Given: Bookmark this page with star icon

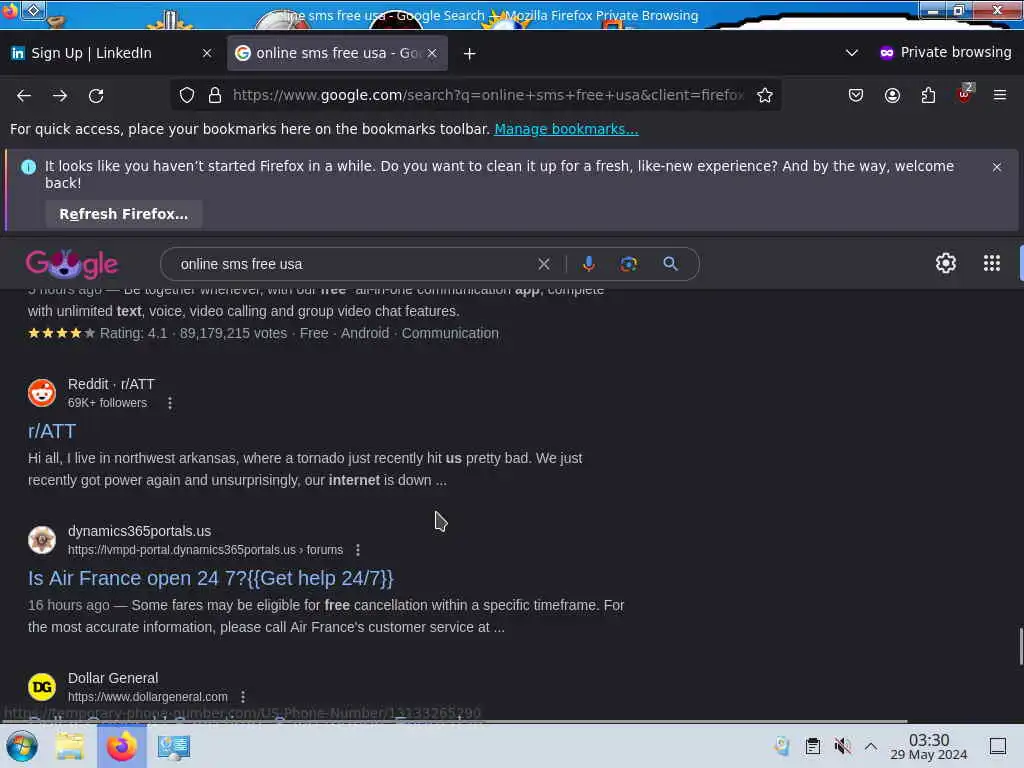Looking at the screenshot, I should (765, 95).
